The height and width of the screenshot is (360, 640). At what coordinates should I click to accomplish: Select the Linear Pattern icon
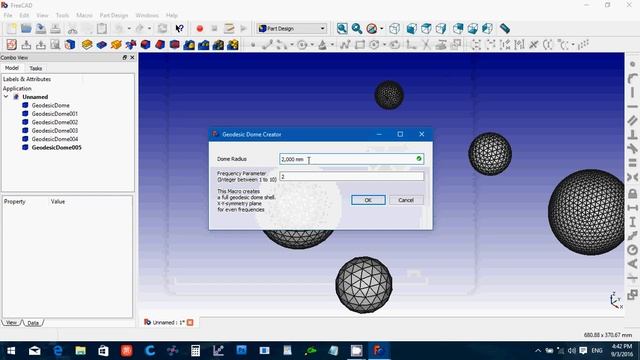(204, 44)
